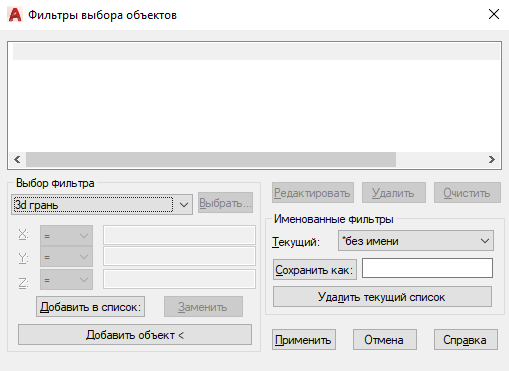Open the Y operator dropdown

point(66,257)
